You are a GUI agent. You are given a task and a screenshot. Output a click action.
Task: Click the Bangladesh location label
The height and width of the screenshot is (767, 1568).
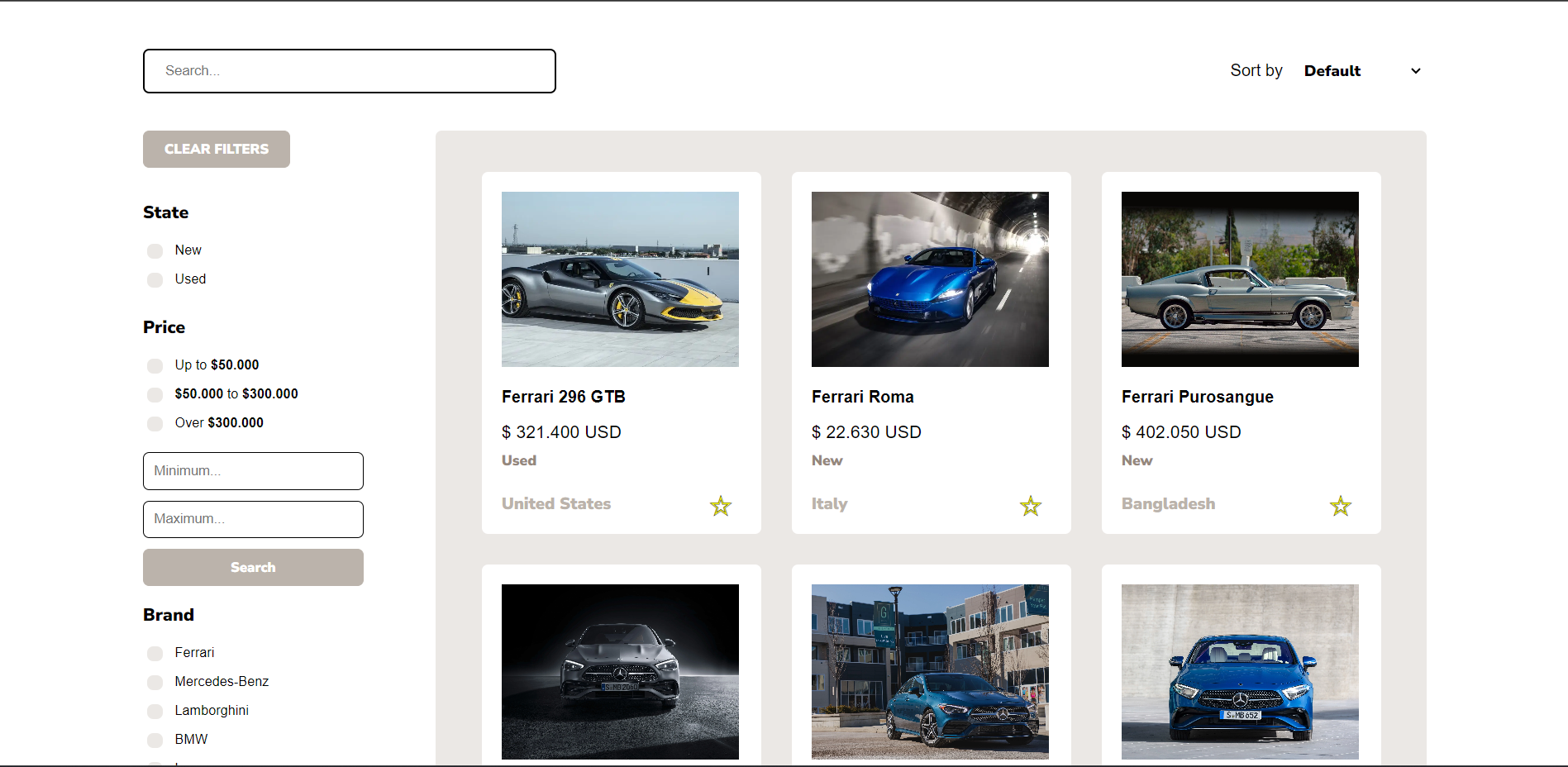click(1169, 503)
